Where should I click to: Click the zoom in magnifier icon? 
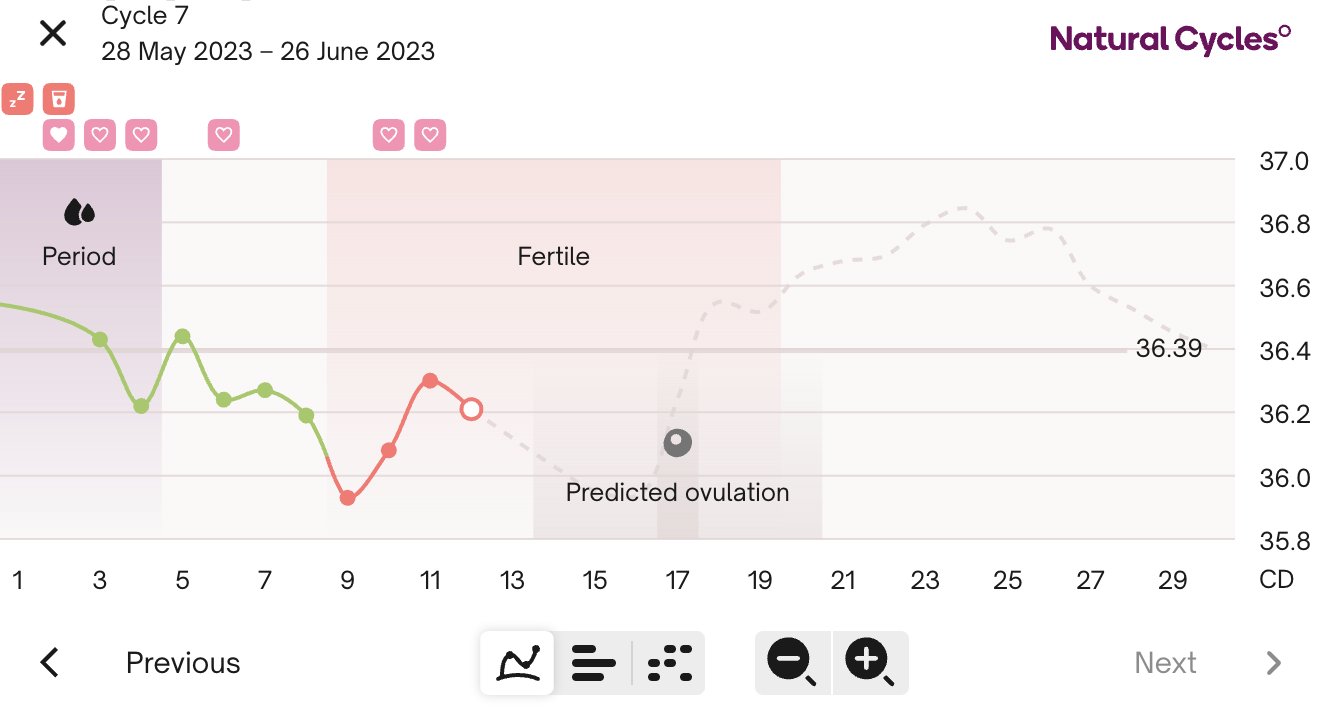pyautogui.click(x=869, y=662)
